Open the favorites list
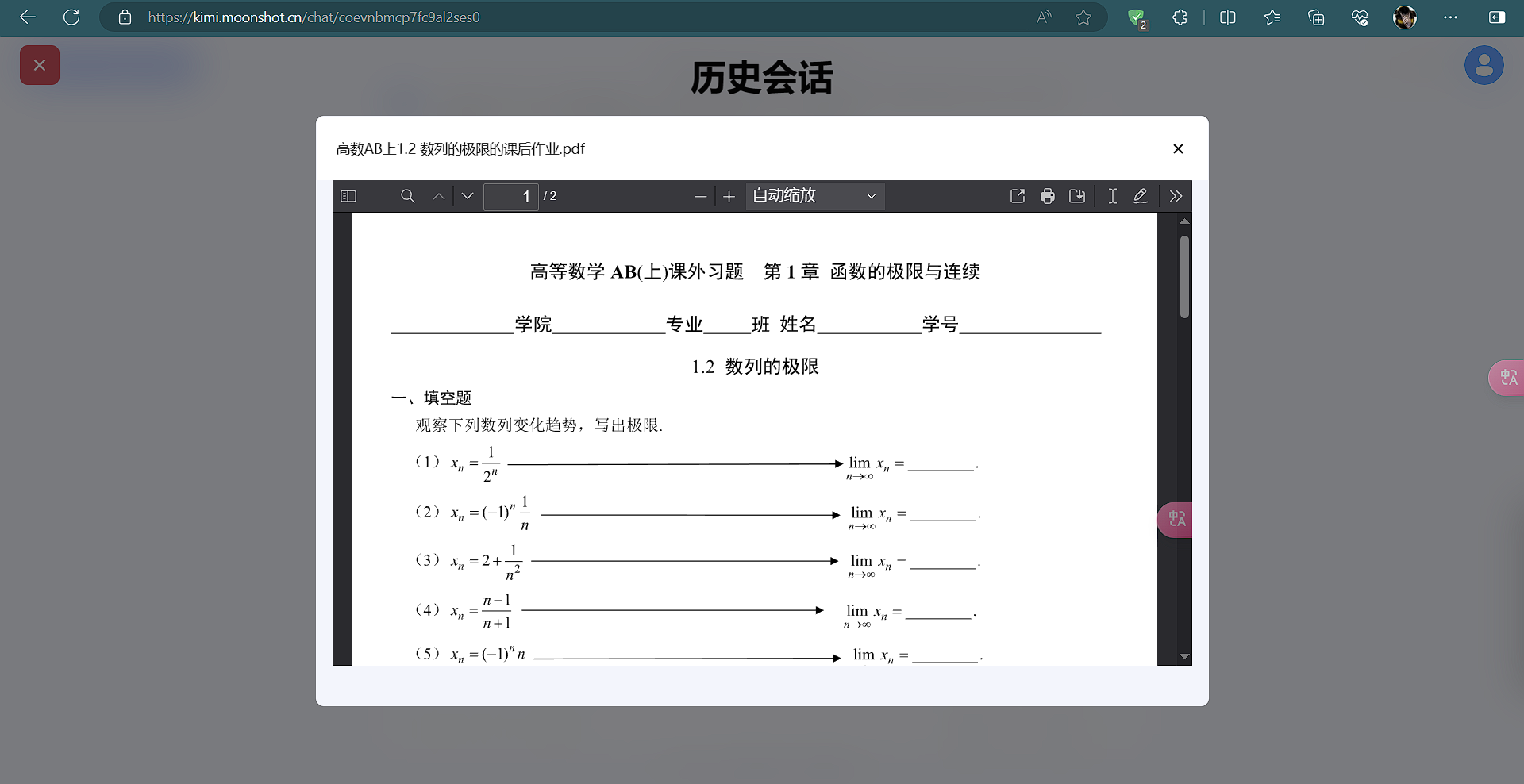 1272,17
